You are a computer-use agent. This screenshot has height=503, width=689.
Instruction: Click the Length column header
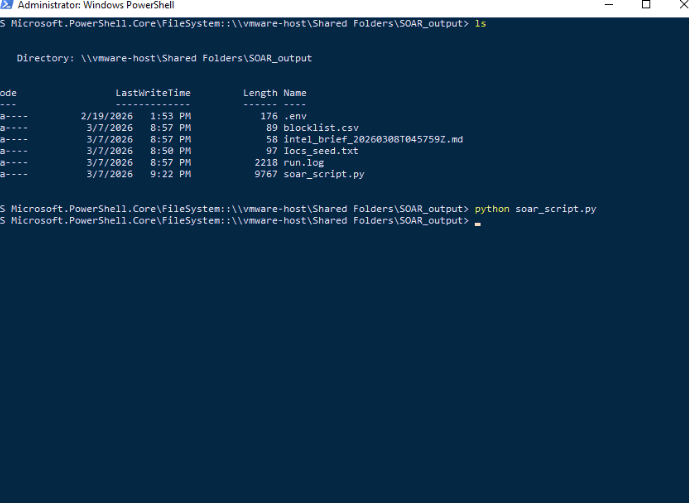(x=260, y=93)
